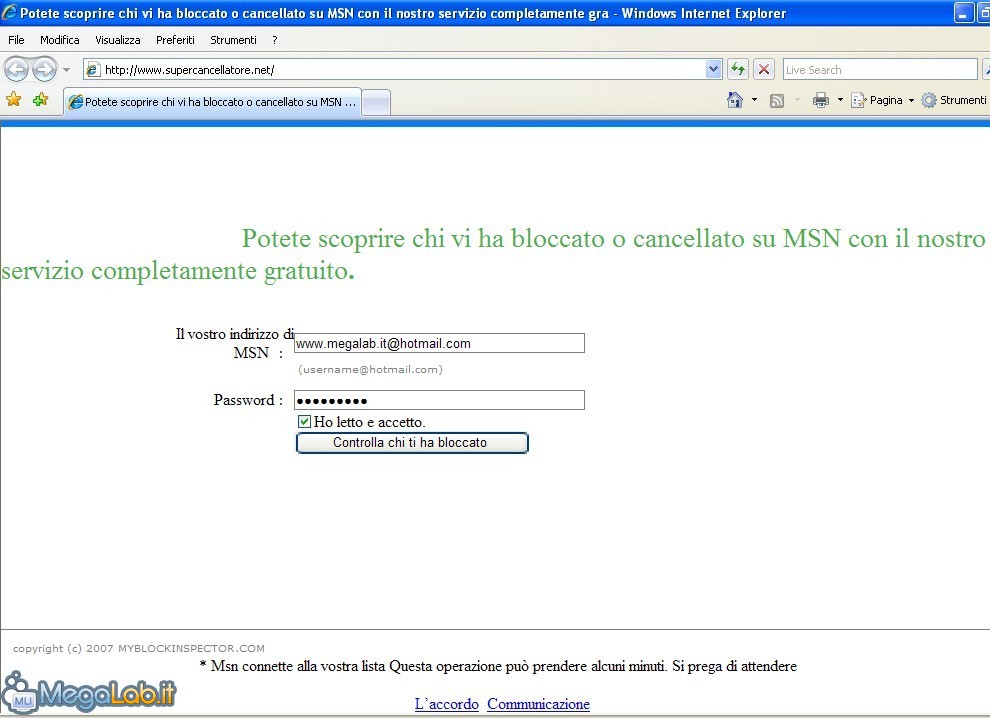The width and height of the screenshot is (990, 718).
Task: Open the Strumenti menu in menu bar
Action: (x=233, y=40)
